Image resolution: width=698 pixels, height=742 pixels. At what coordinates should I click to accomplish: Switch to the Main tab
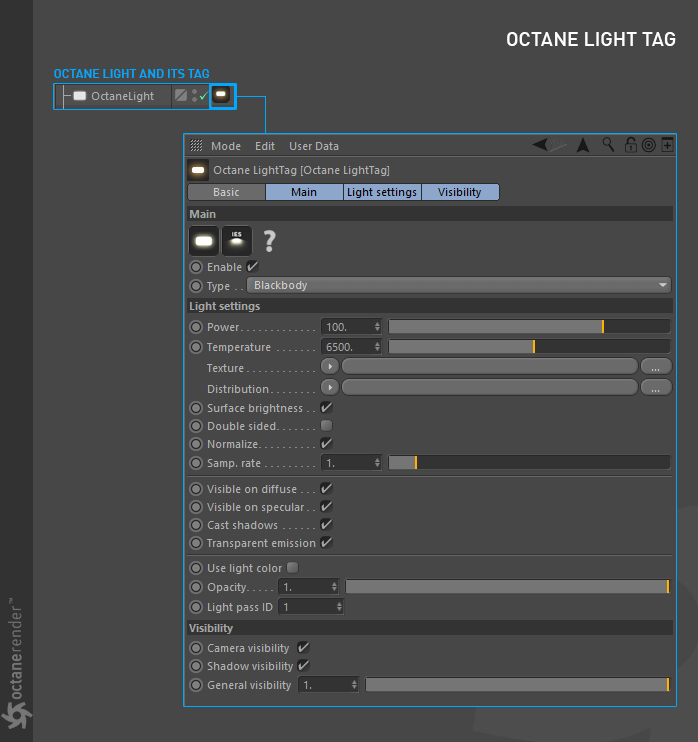pos(304,192)
